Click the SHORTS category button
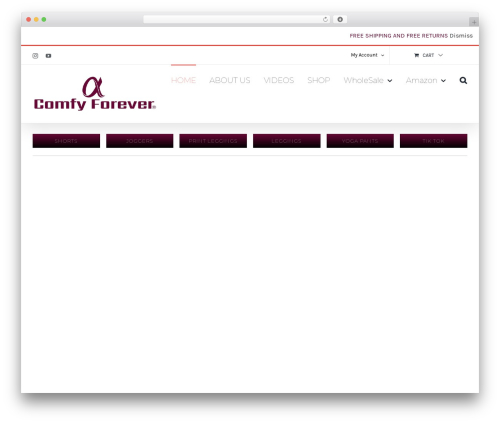Viewport: 500px width, 423px height. click(x=66, y=141)
